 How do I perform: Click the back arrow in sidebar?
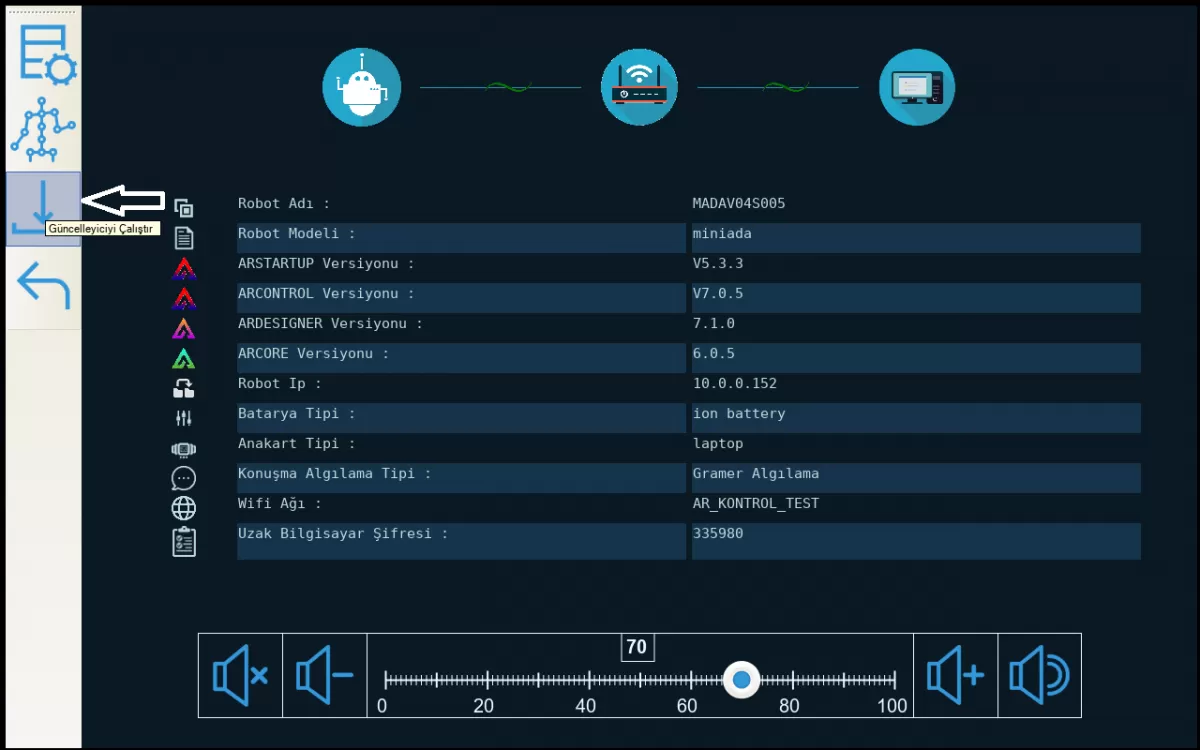point(44,285)
